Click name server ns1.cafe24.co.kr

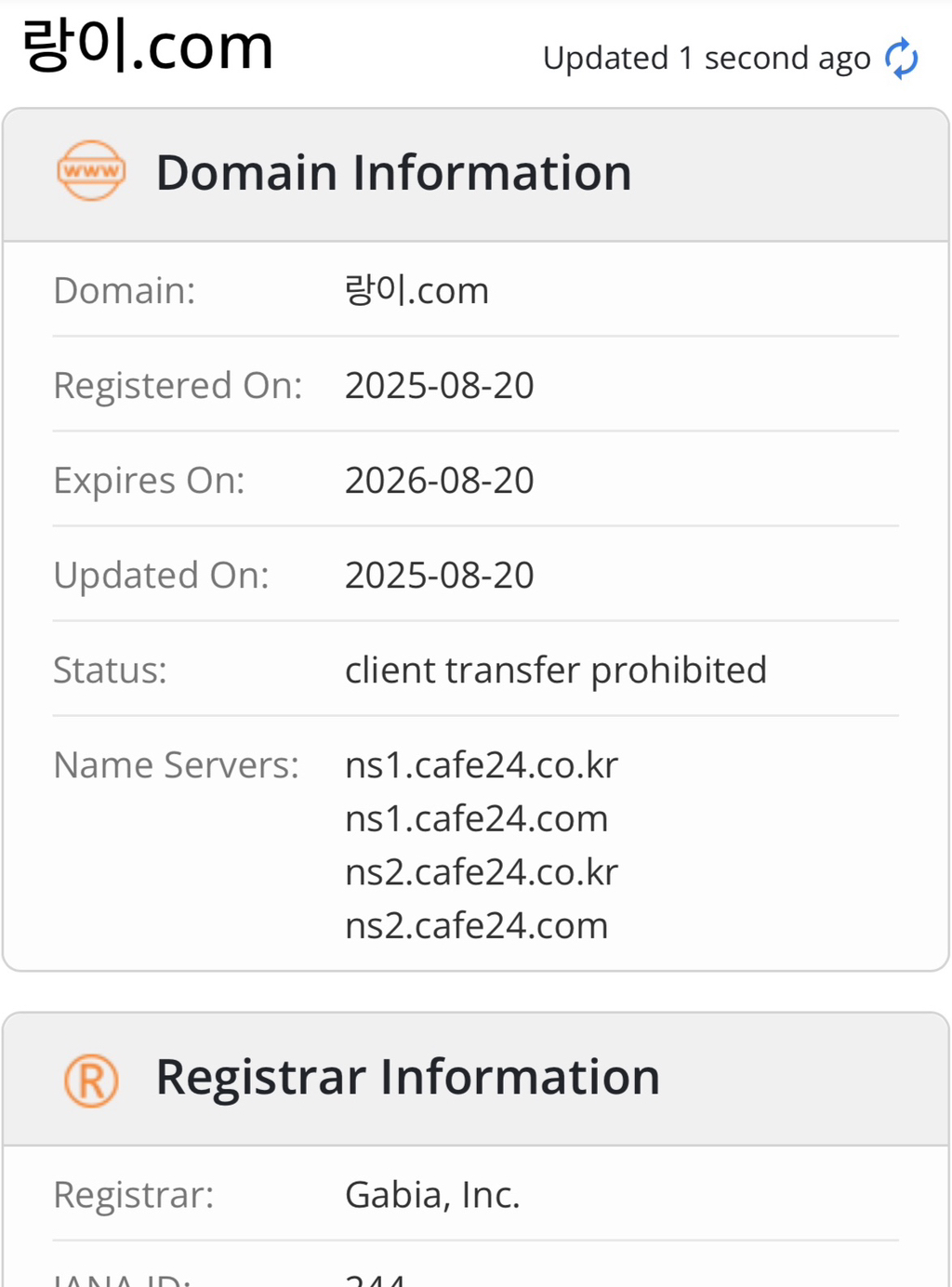coord(481,765)
